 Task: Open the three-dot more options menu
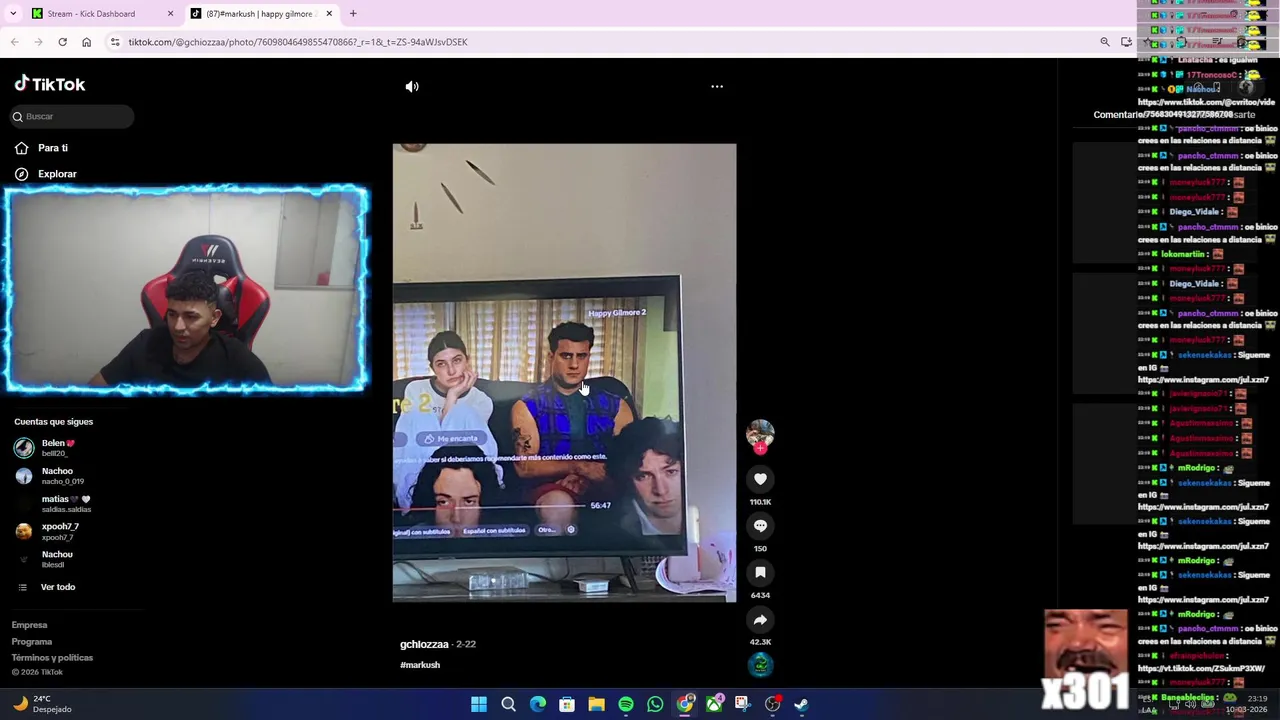[717, 86]
